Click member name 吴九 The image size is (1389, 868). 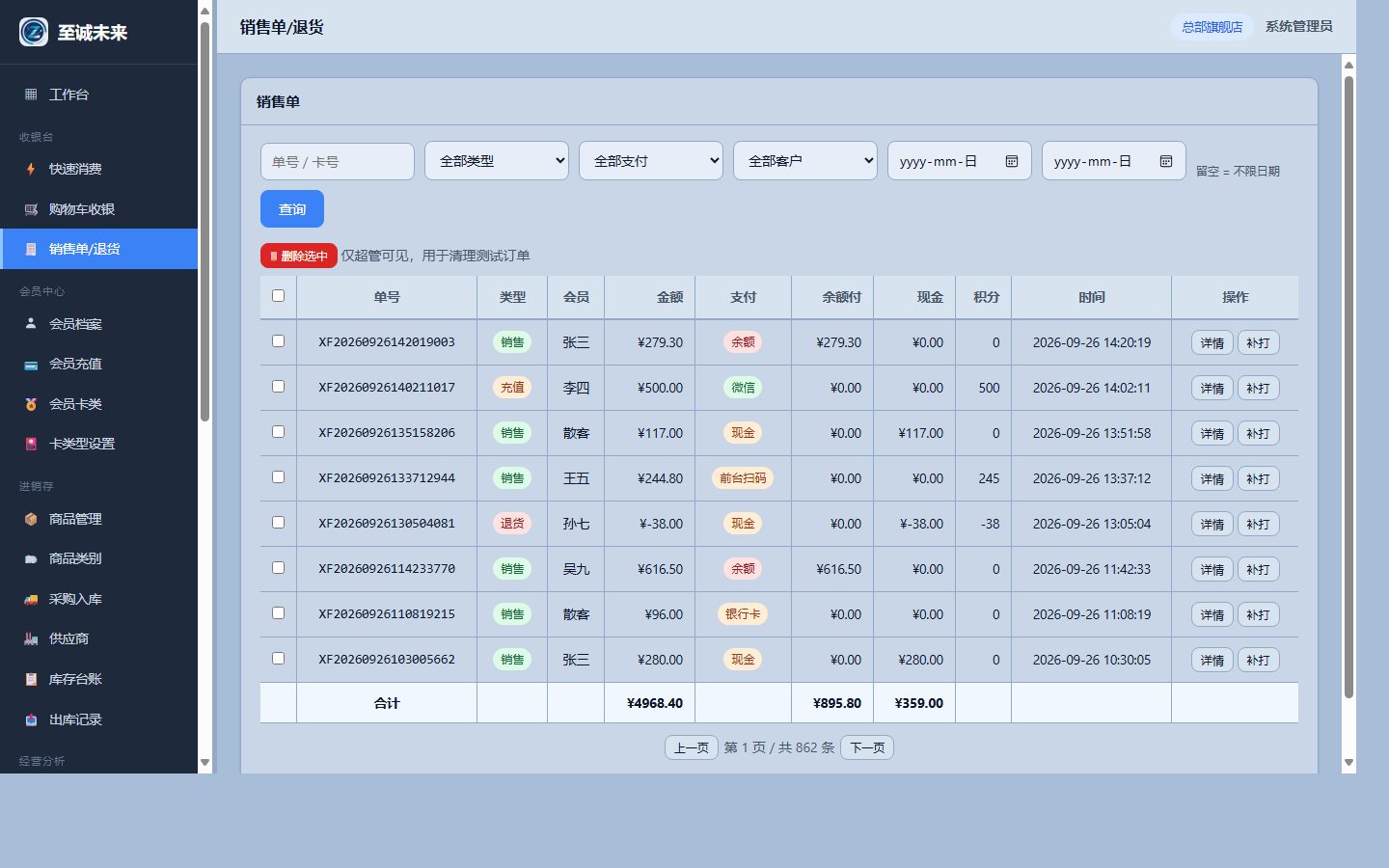[x=576, y=569]
